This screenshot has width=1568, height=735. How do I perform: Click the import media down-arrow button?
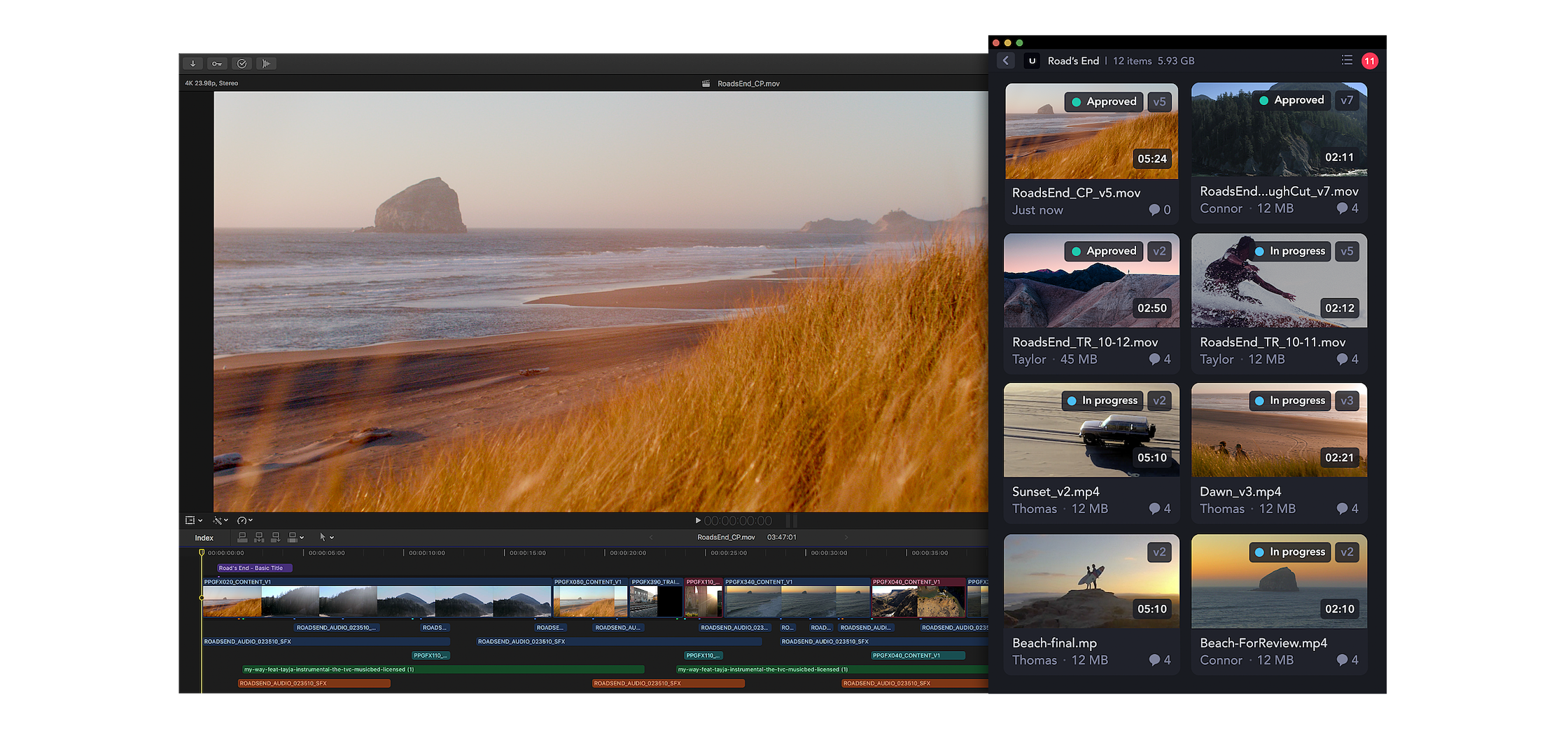192,64
